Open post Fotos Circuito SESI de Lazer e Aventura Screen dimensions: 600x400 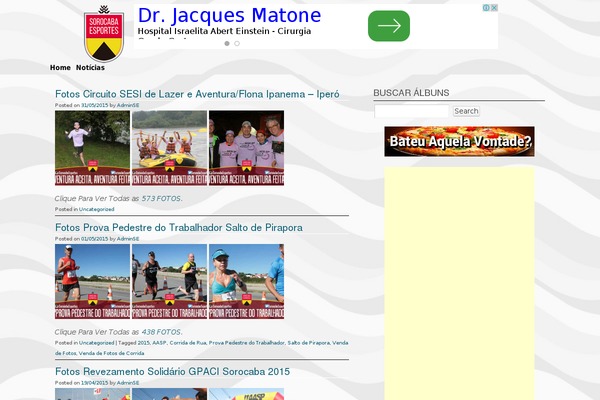pos(197,94)
